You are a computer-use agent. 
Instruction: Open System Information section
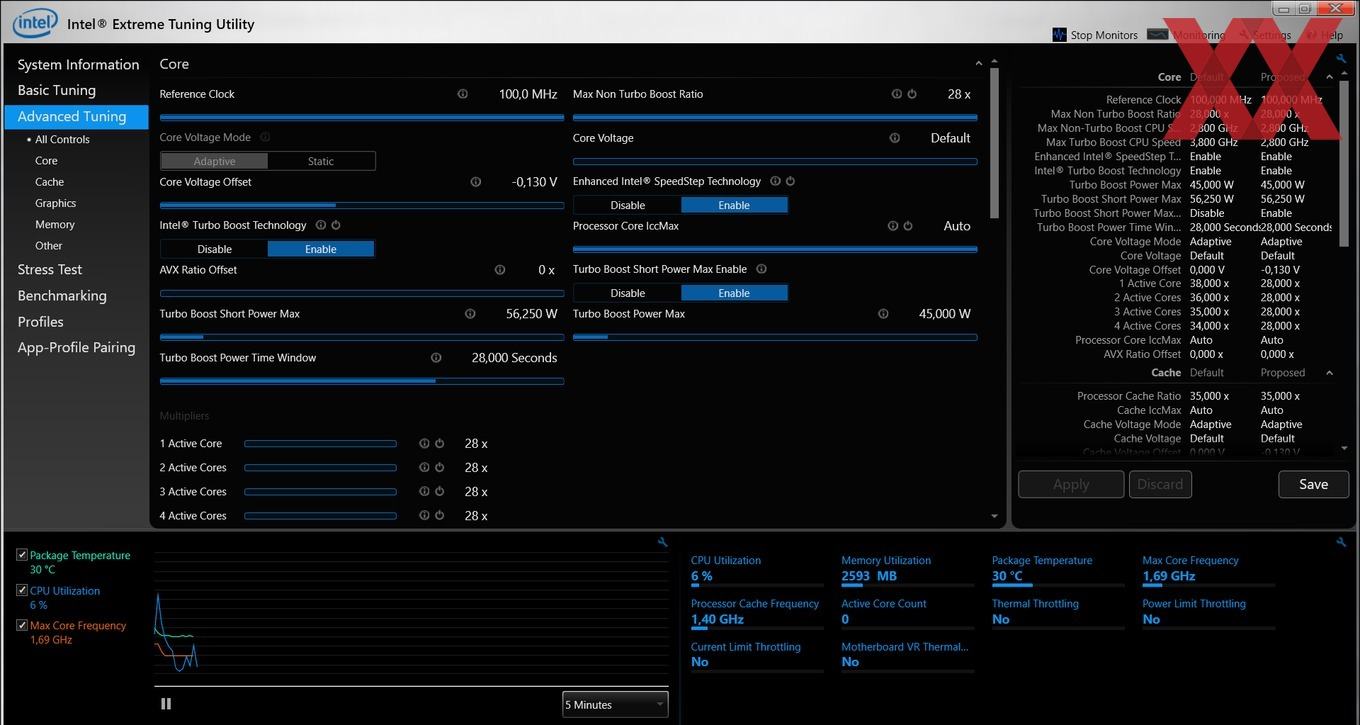[78, 64]
